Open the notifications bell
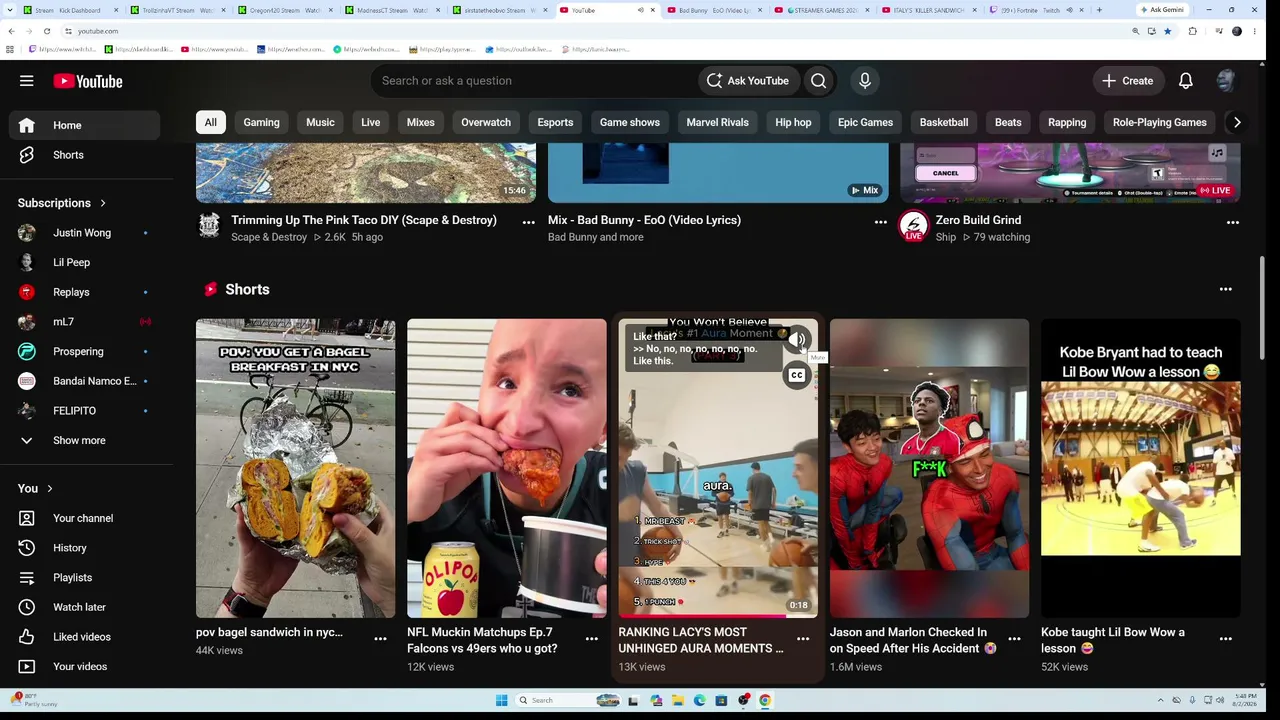 click(1185, 81)
